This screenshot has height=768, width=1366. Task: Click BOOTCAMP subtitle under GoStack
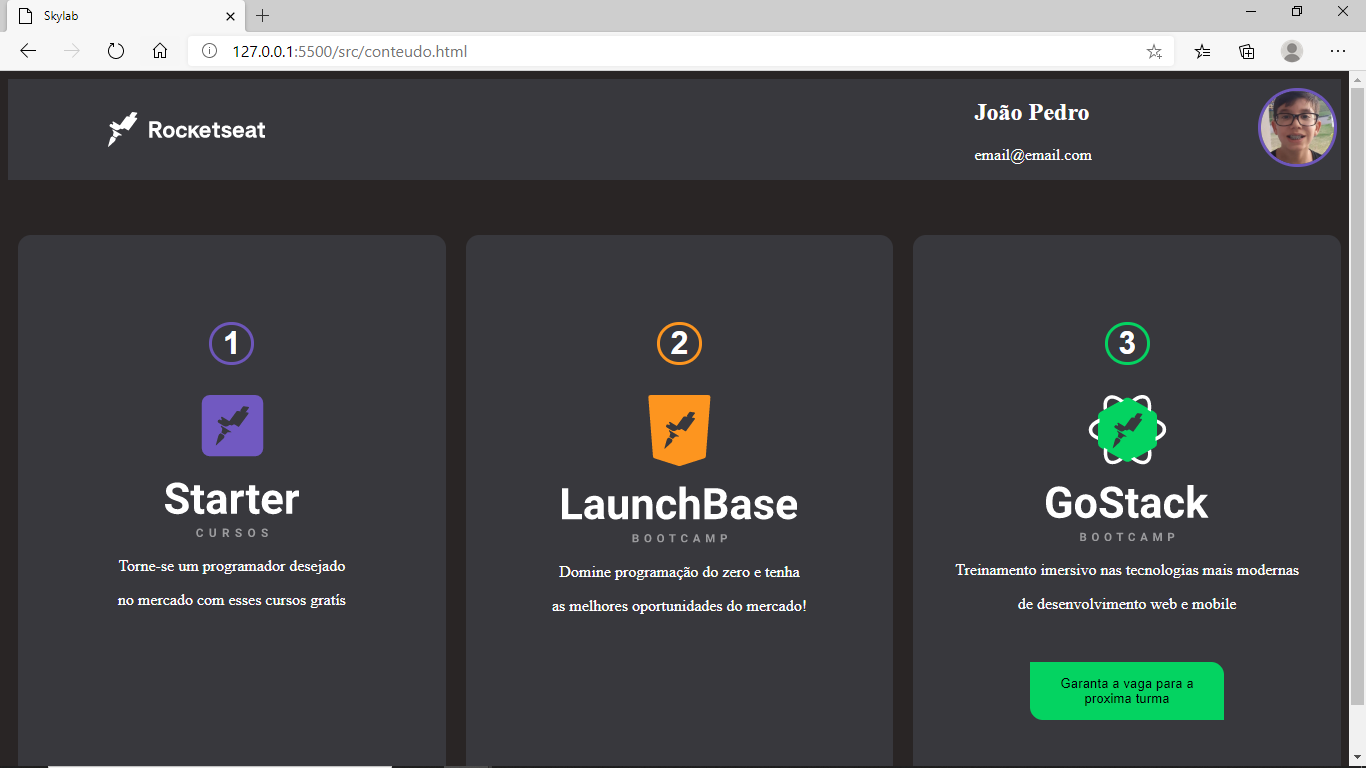(x=1127, y=537)
